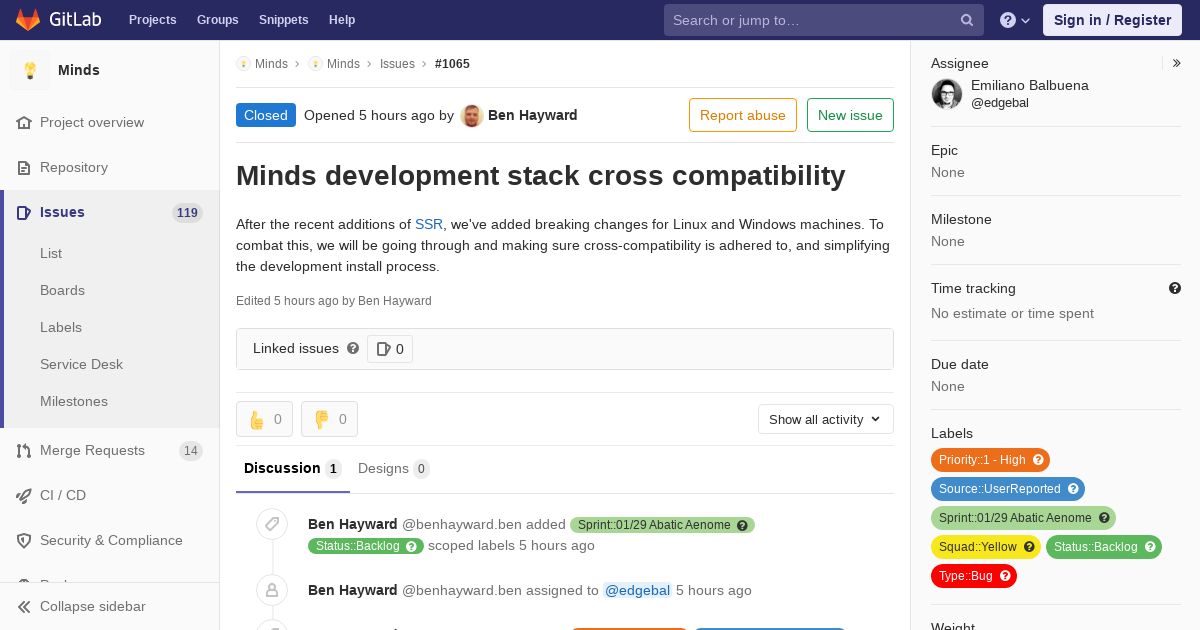This screenshot has height=630, width=1200.
Task: Click the Issues count badge 119
Action: pos(187,212)
